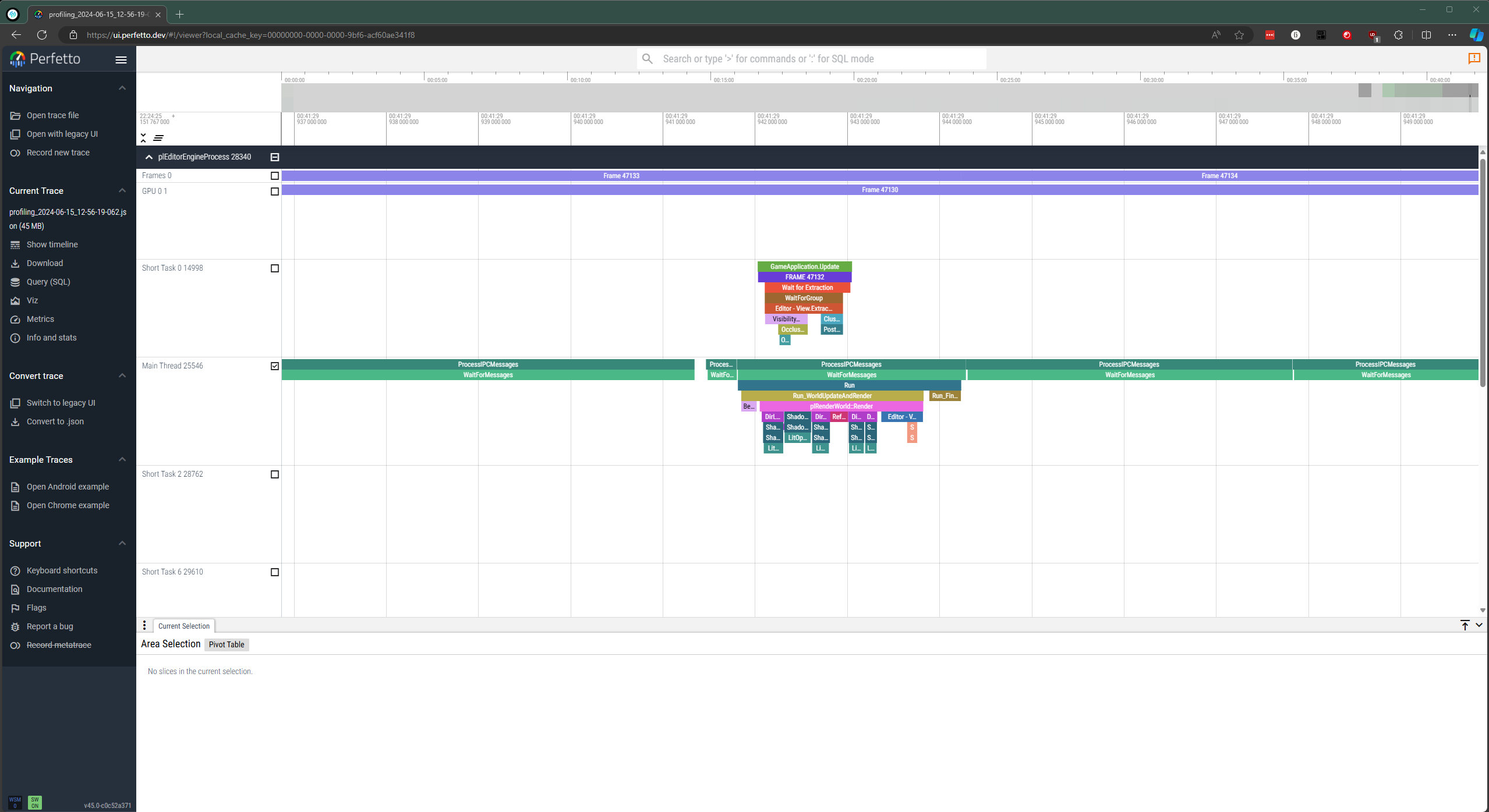Collapse the Convert trace section
The height and width of the screenshot is (812, 1489).
pyautogui.click(x=121, y=375)
